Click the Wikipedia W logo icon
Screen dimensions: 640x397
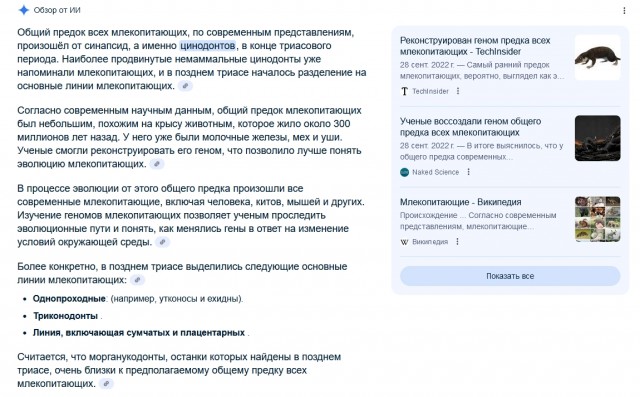pyautogui.click(x=404, y=242)
